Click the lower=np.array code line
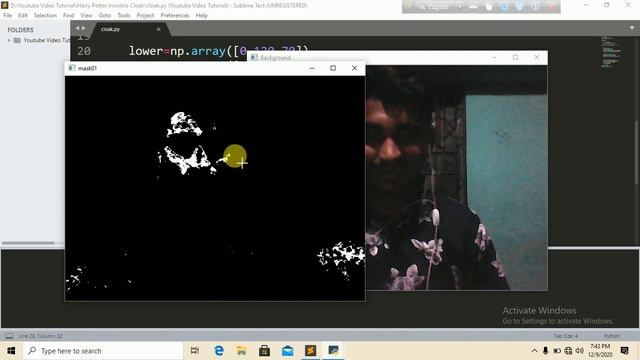This screenshot has width=640, height=360. (219, 51)
